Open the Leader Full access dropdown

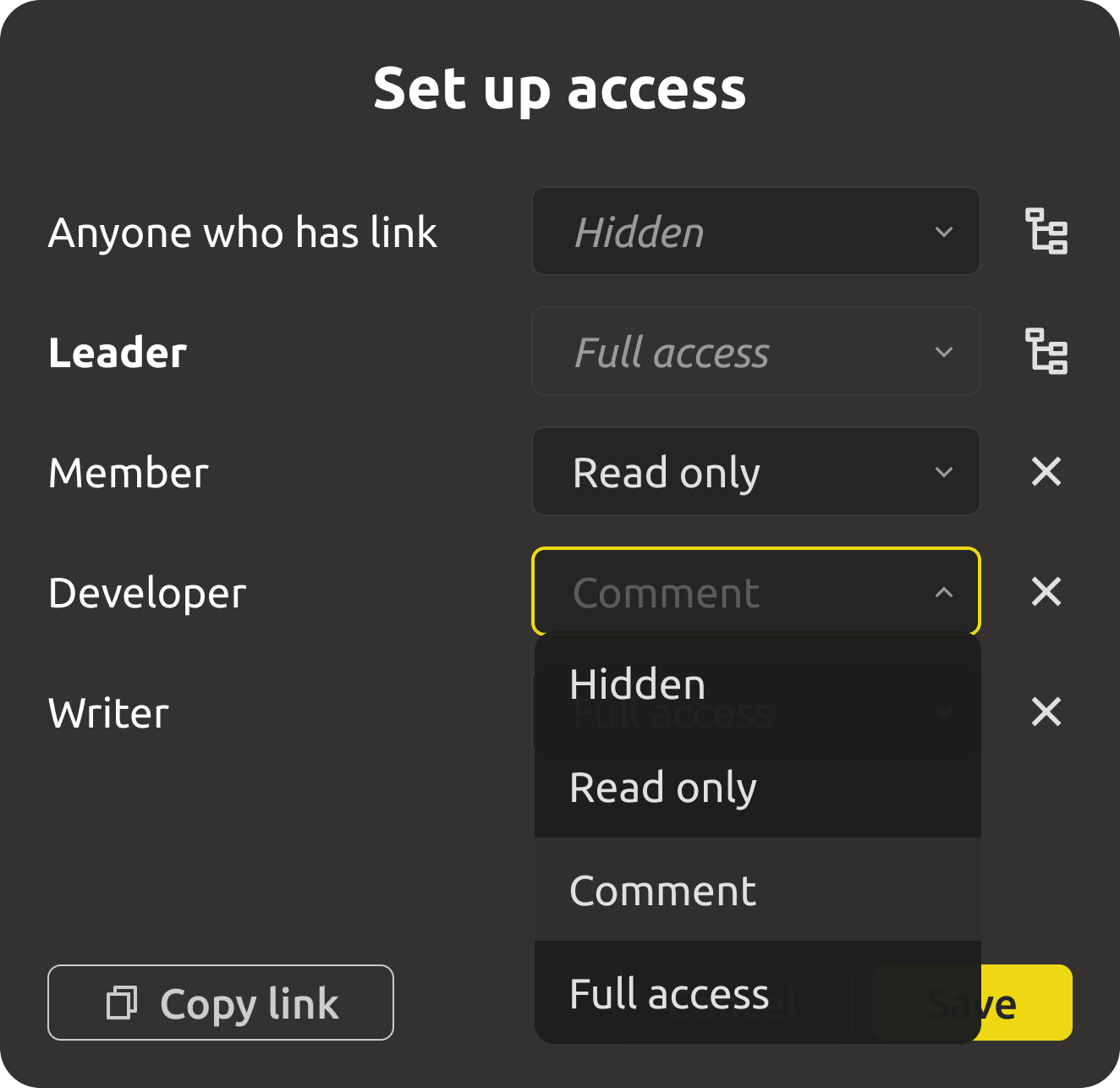[x=756, y=351]
